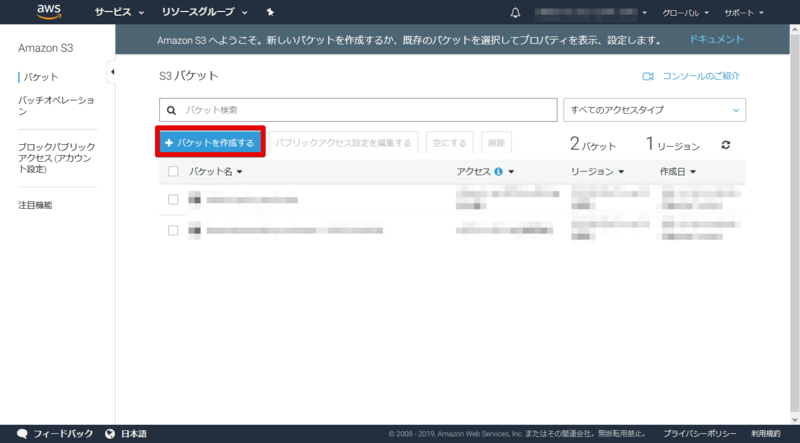Click the info icon beside アクセス column
The image size is (800, 443).
(498, 172)
